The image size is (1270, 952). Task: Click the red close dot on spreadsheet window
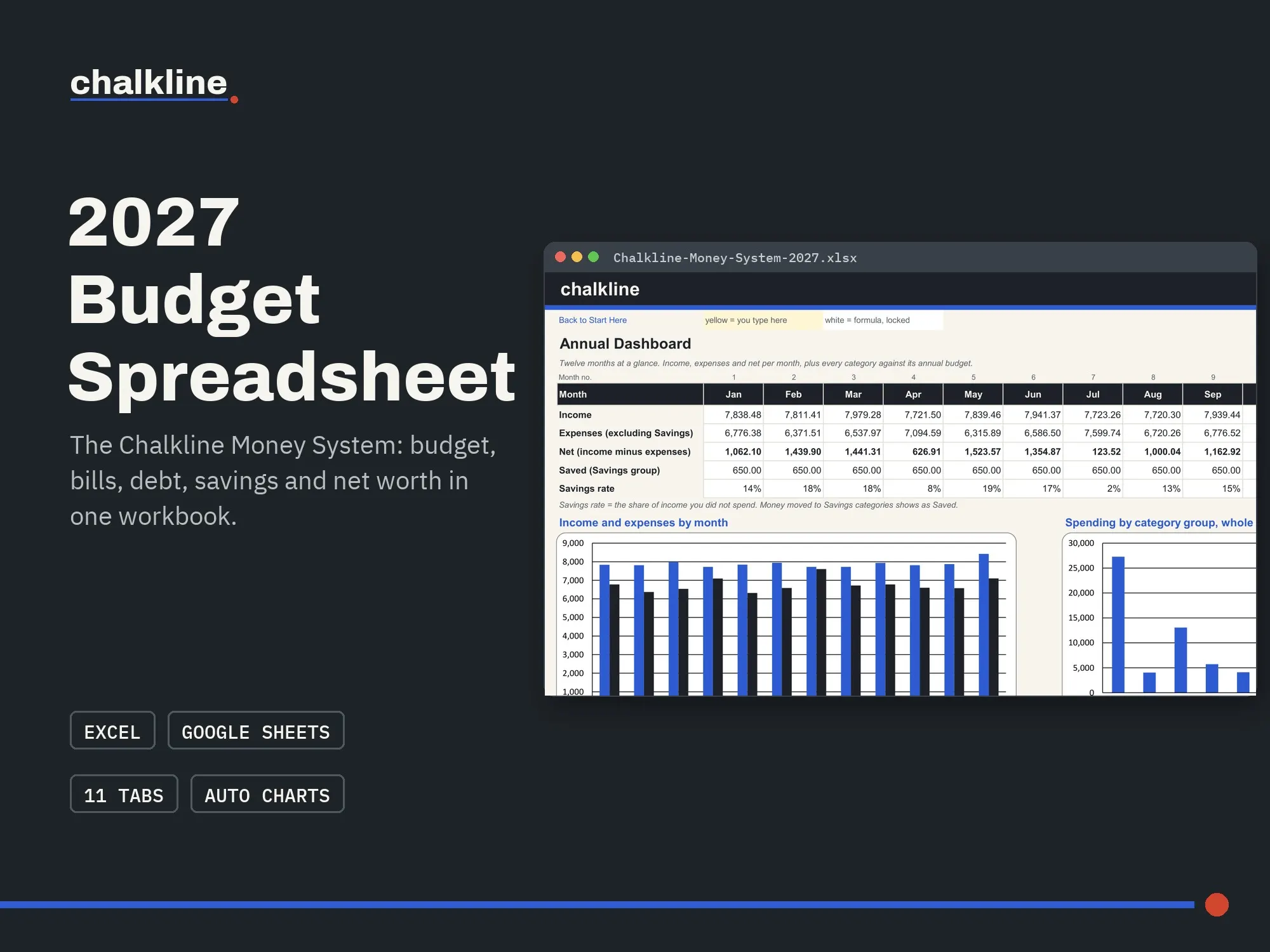[560, 257]
